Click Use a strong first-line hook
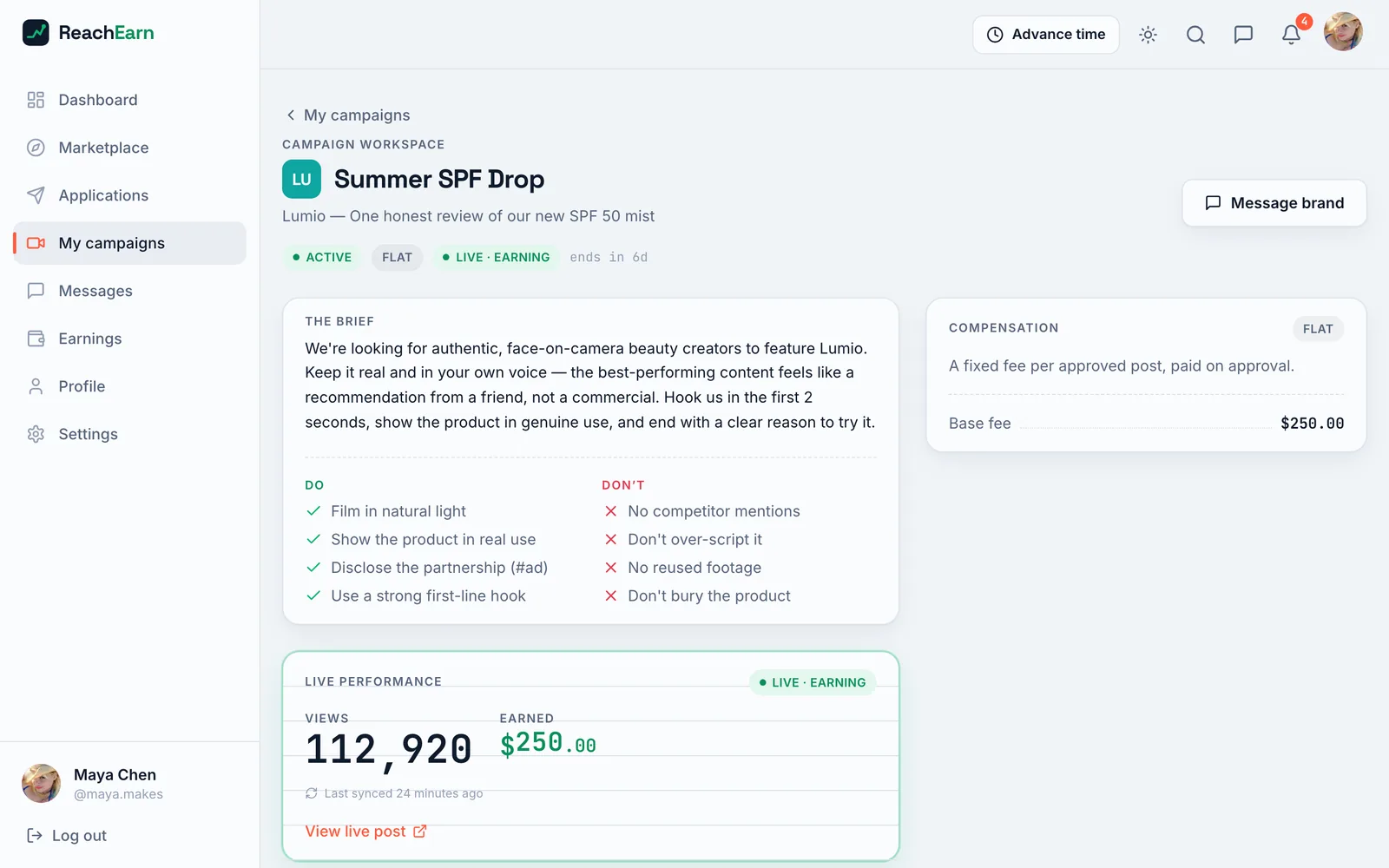 click(417, 596)
